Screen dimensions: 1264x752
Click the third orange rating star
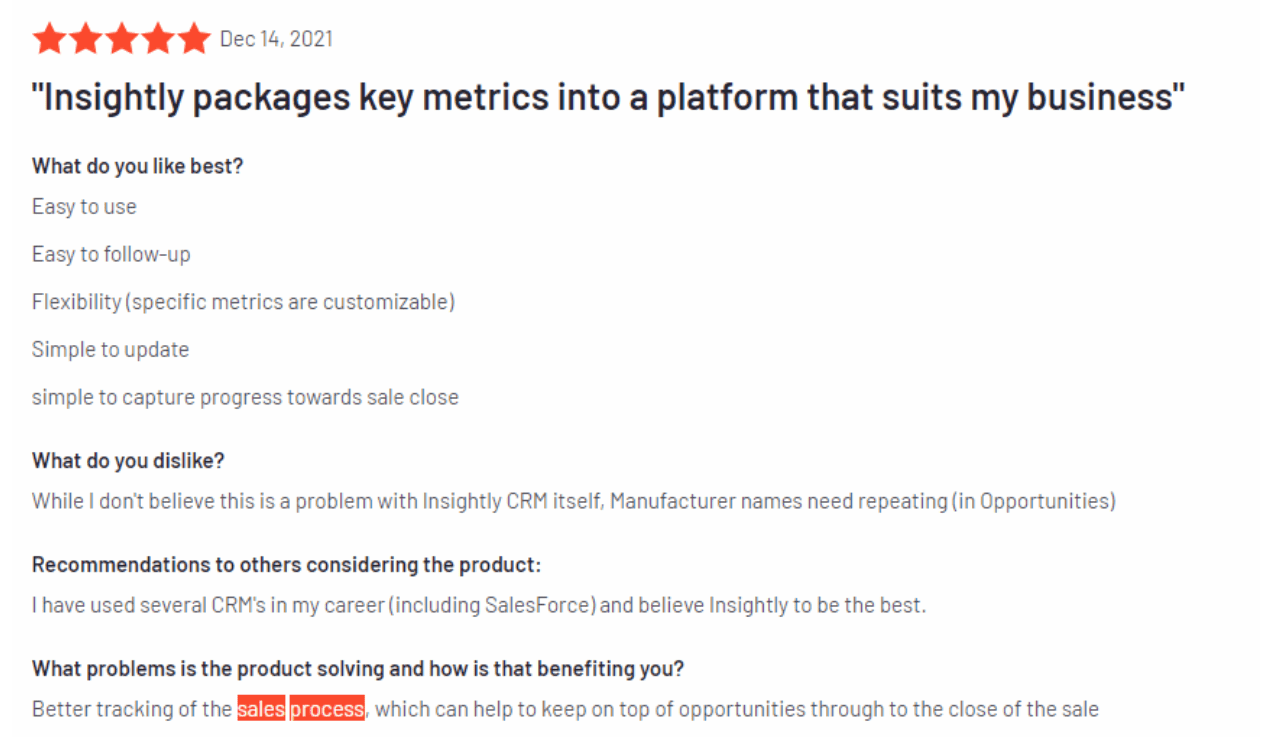point(122,39)
